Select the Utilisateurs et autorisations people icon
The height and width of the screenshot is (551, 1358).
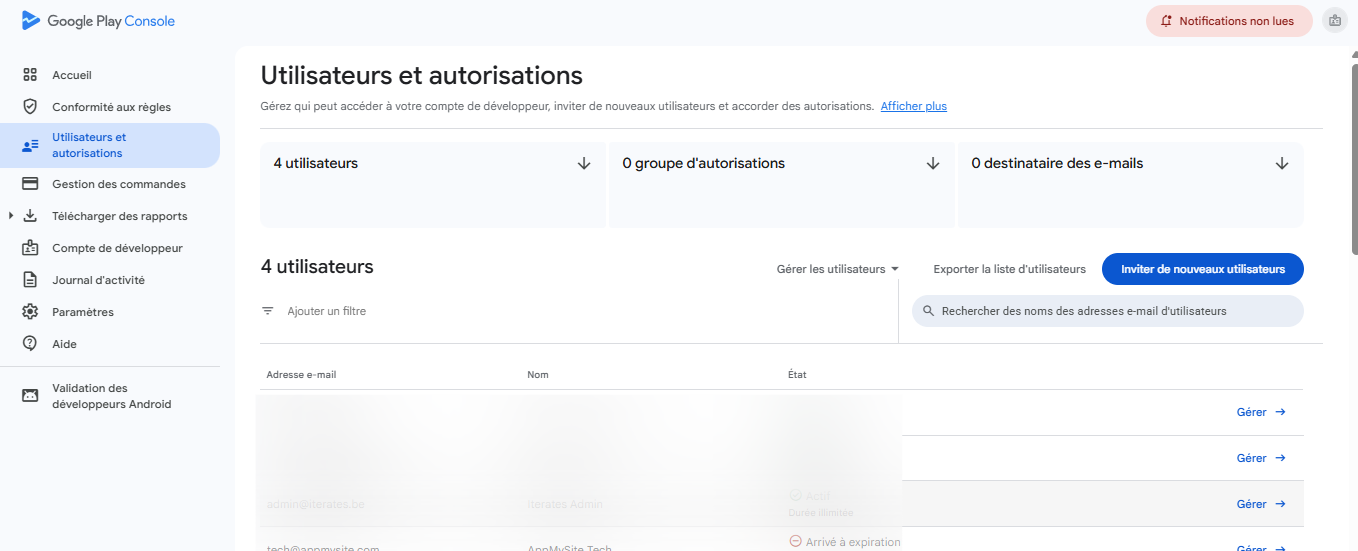point(30,146)
